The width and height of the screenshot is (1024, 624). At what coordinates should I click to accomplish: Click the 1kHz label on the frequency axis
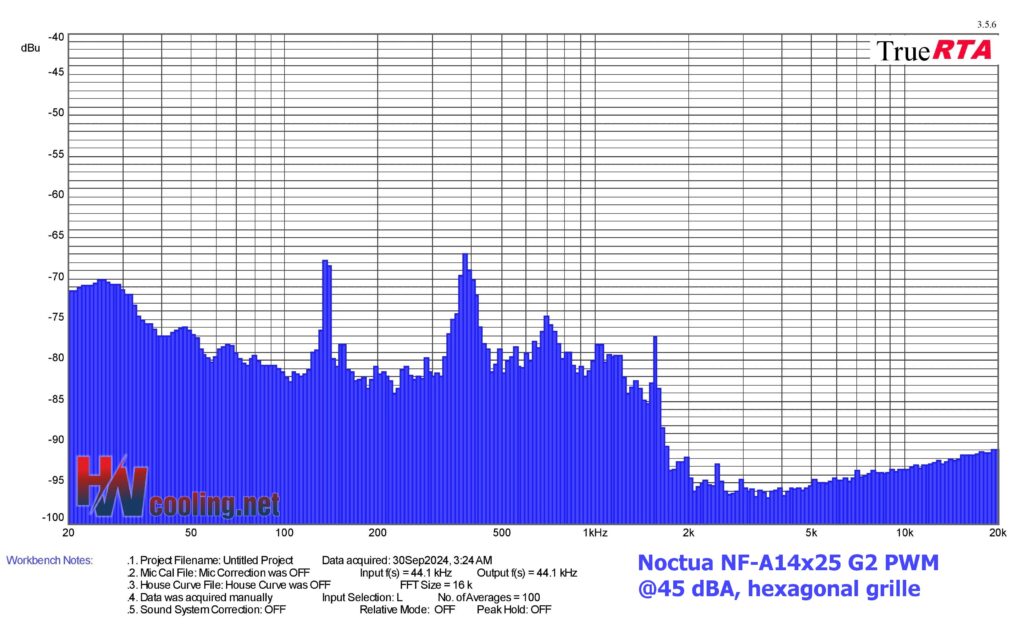[593, 532]
